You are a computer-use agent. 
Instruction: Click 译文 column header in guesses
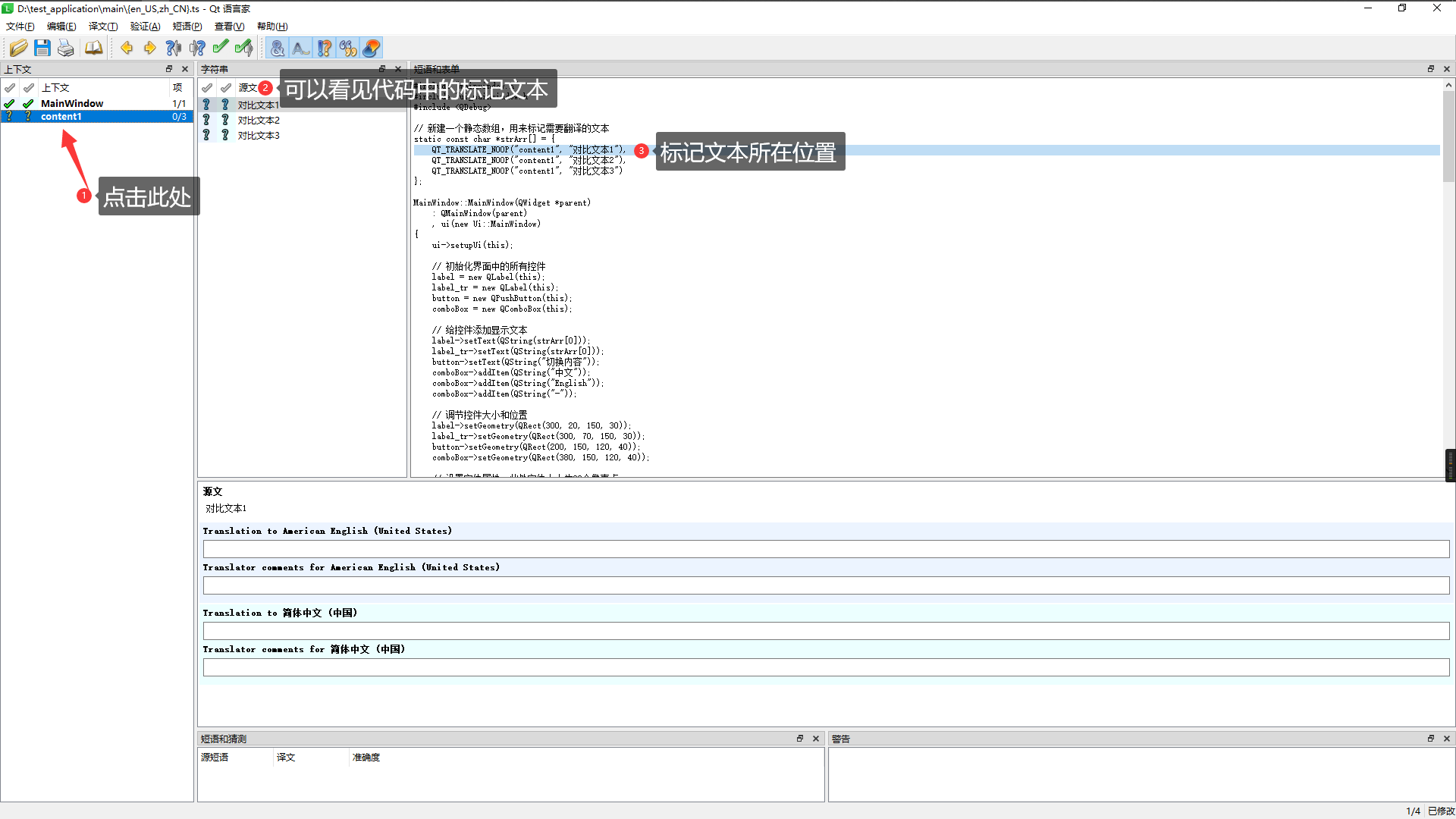tap(311, 758)
